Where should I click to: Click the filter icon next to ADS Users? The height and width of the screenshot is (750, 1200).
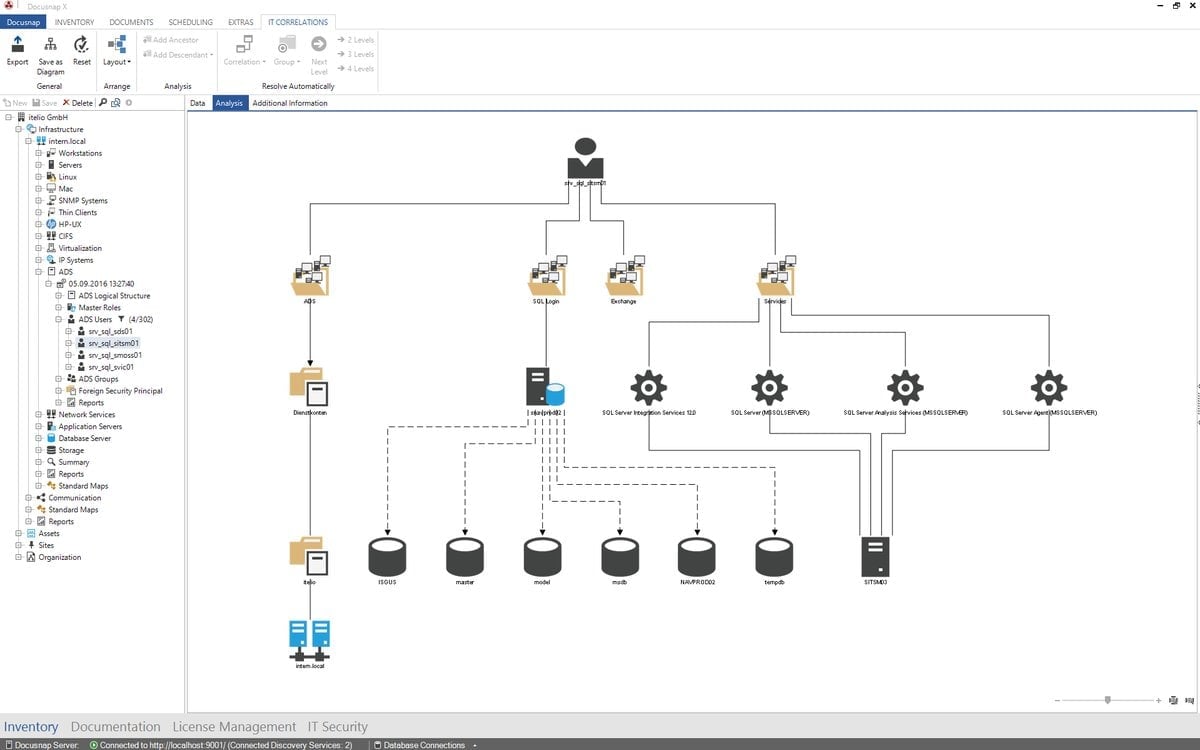point(120,320)
